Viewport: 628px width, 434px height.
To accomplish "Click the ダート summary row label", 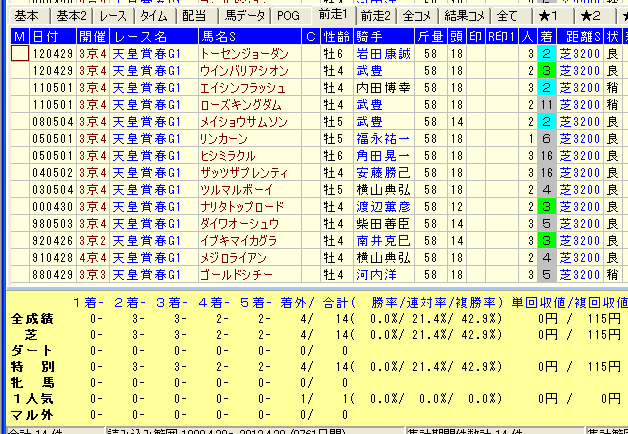I will coord(31,351).
